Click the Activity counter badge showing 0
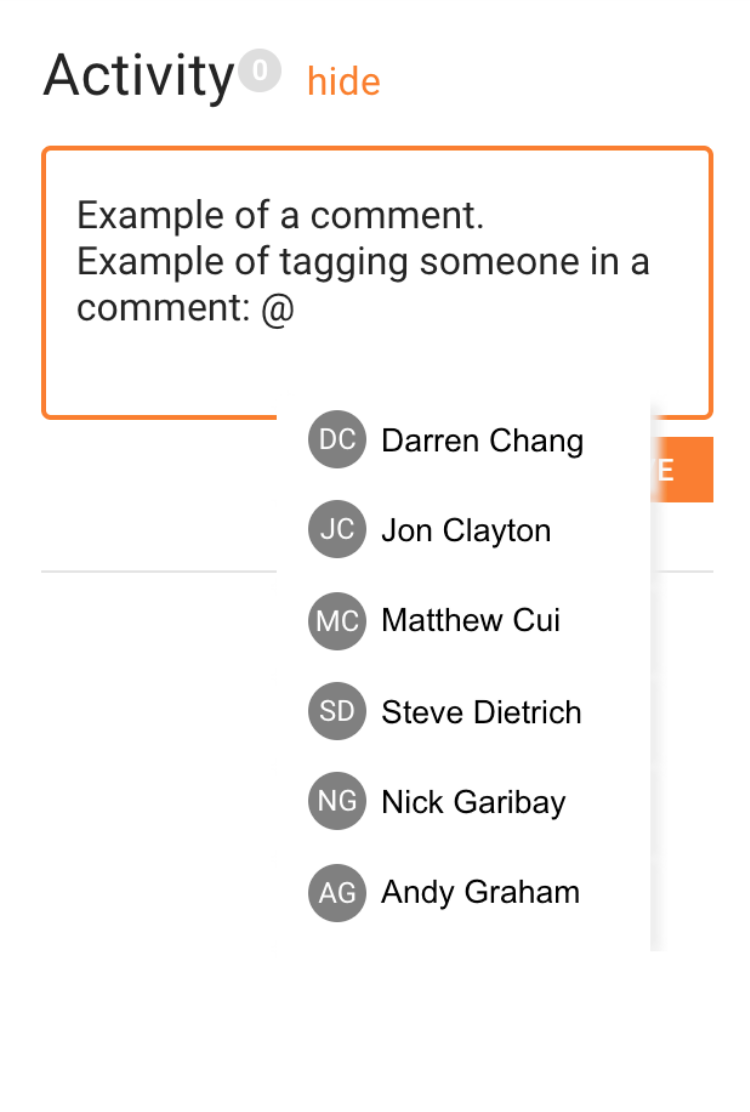 pos(259,70)
